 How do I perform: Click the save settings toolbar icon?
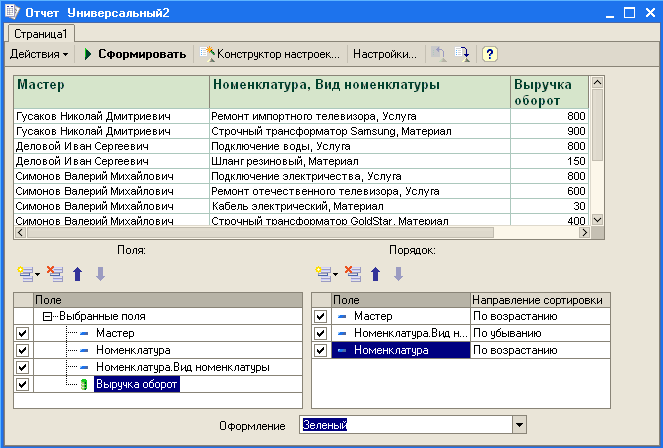(462, 54)
